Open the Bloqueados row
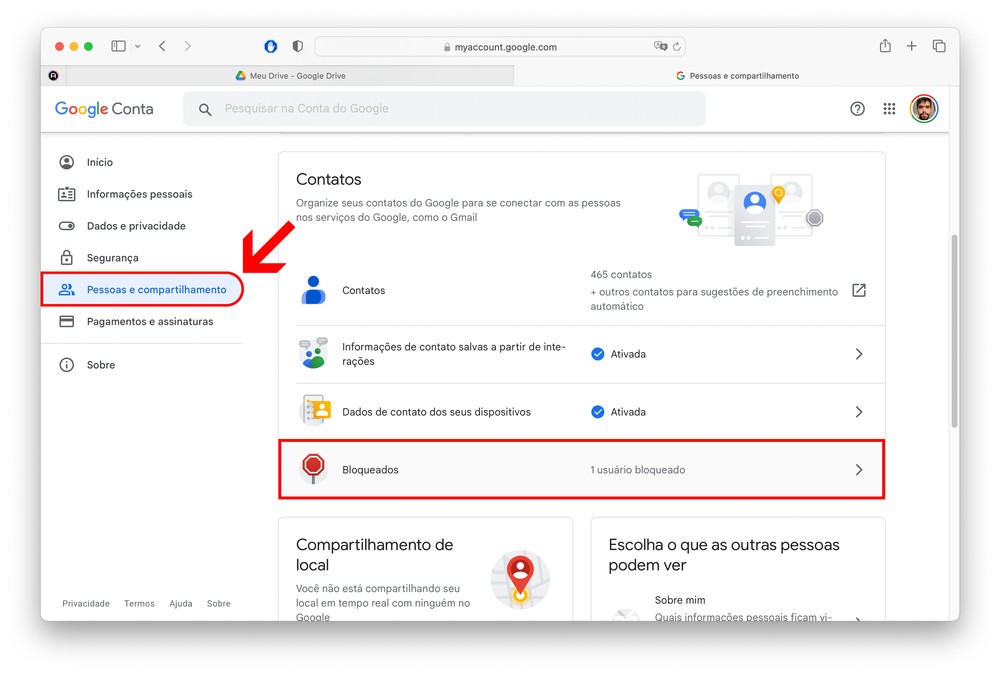1000x674 pixels. (582, 469)
